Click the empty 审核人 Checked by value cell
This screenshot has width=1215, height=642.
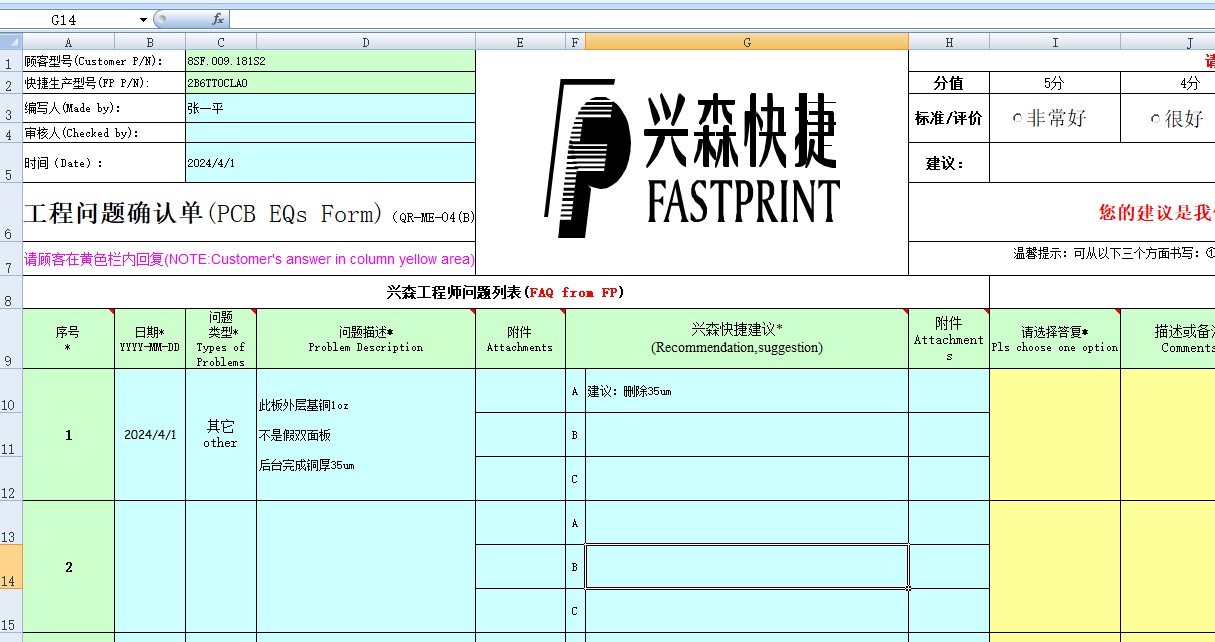pos(330,133)
